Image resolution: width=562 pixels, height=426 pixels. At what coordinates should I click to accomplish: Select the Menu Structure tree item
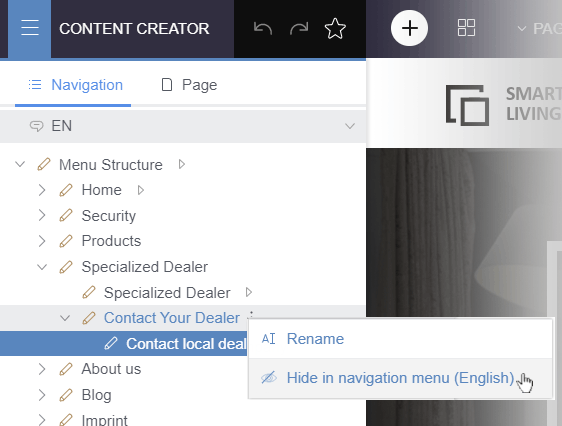[111, 165]
